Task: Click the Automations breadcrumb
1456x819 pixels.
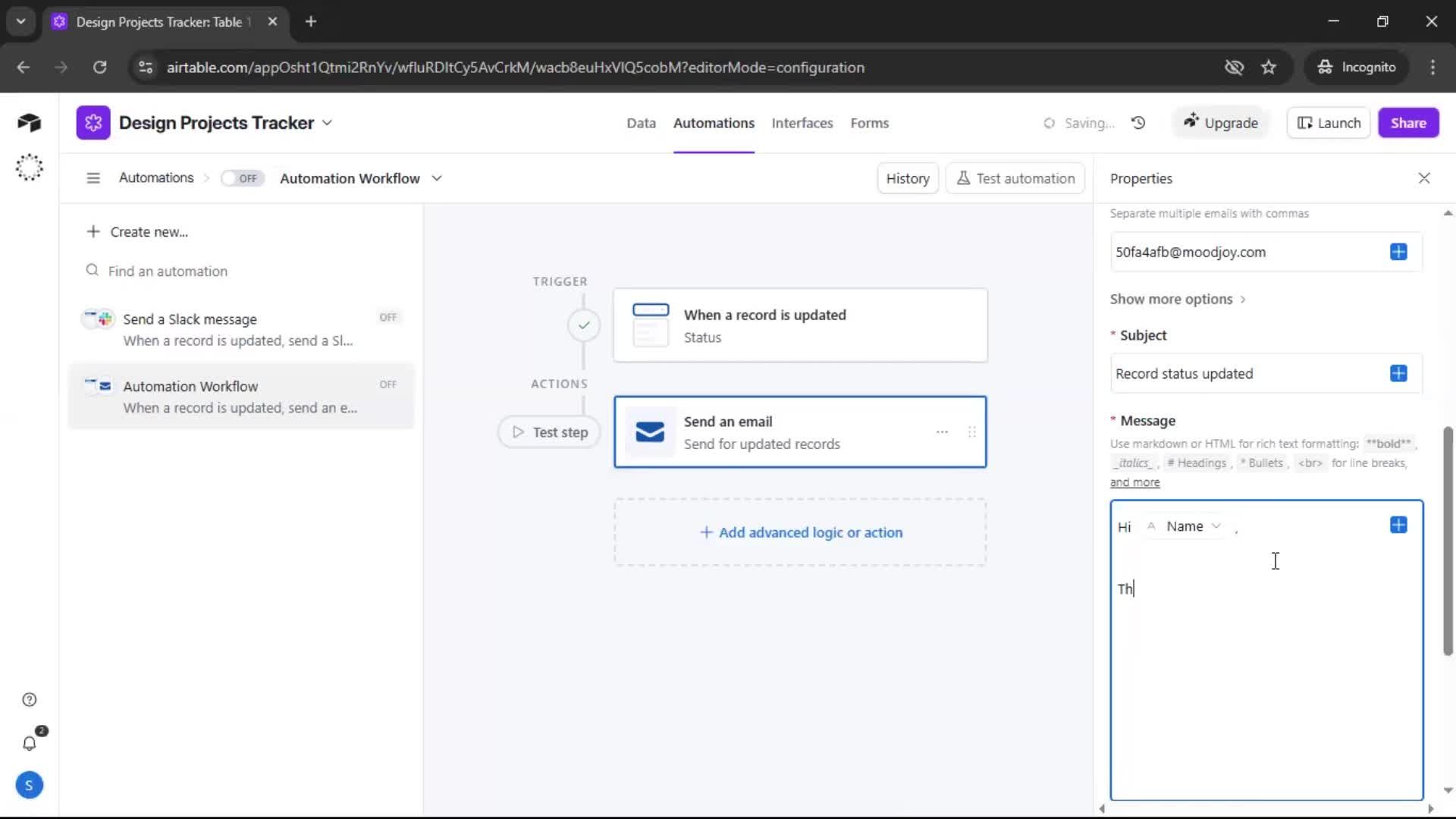Action: pyautogui.click(x=156, y=177)
